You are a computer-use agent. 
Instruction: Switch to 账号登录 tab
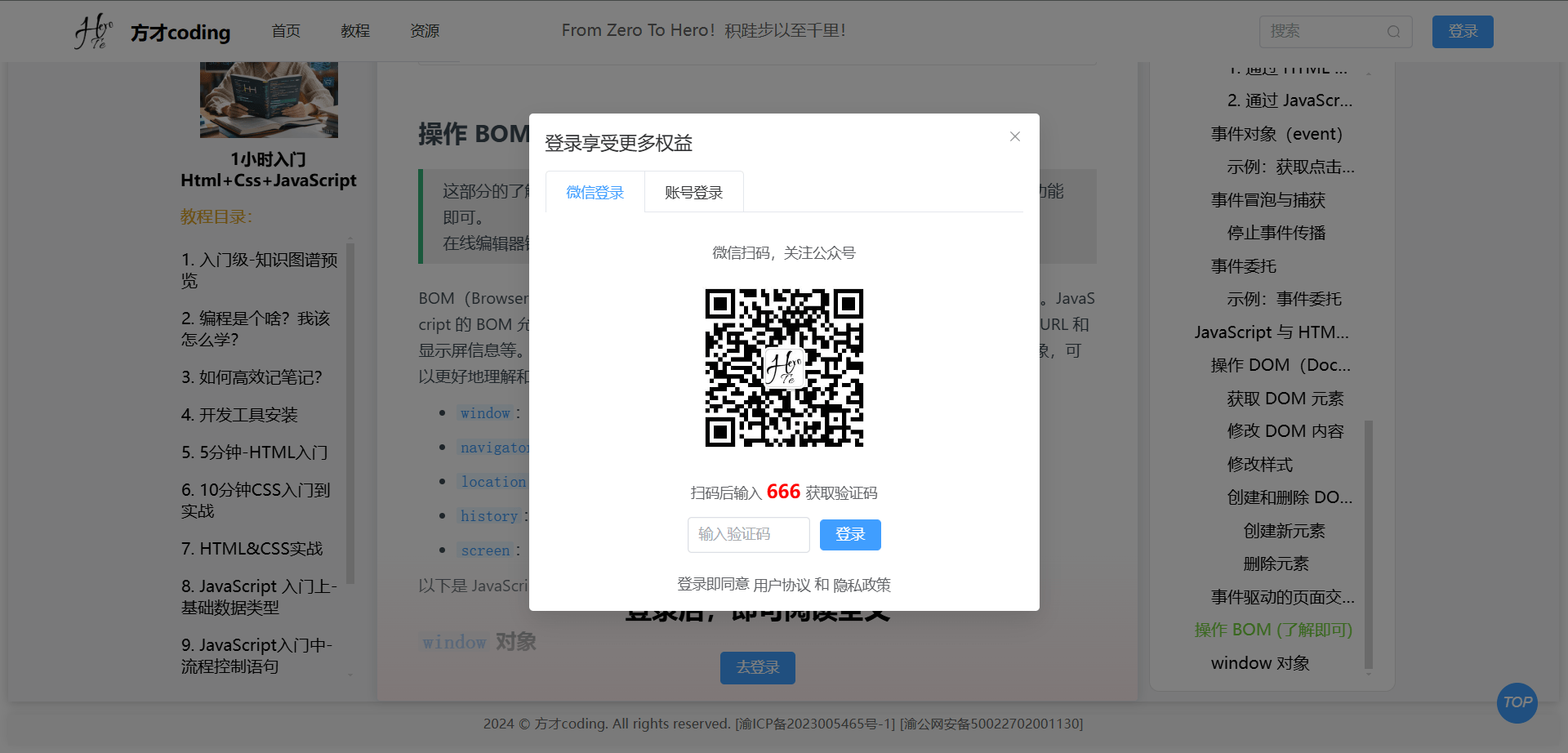pos(694,193)
